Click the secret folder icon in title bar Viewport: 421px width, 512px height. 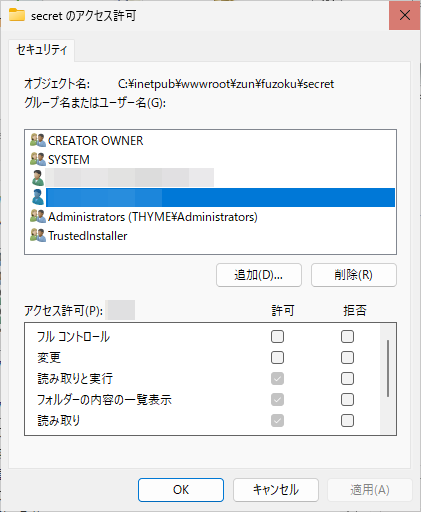click(x=17, y=15)
